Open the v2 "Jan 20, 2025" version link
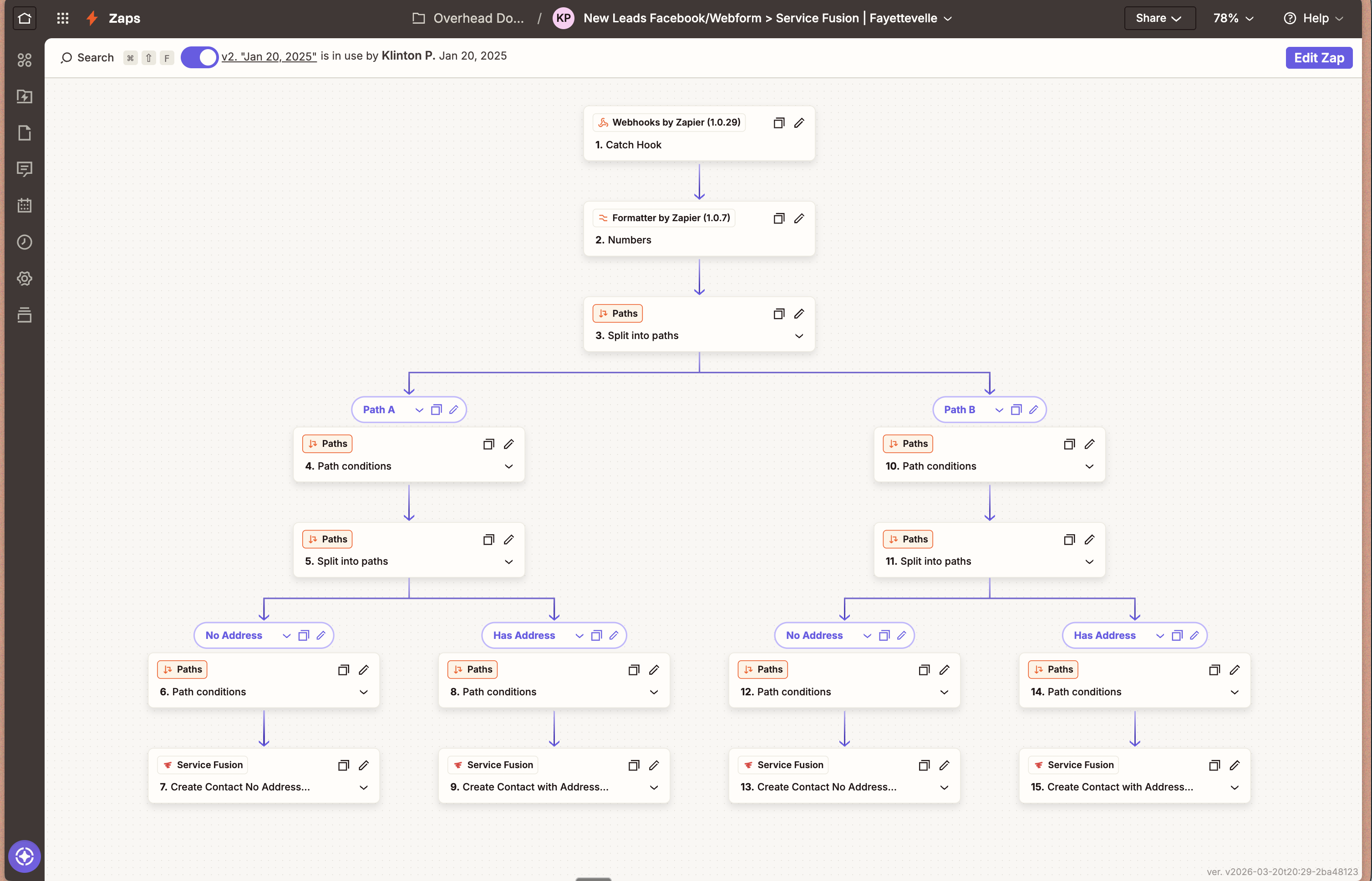The width and height of the screenshot is (1372, 881). click(269, 56)
